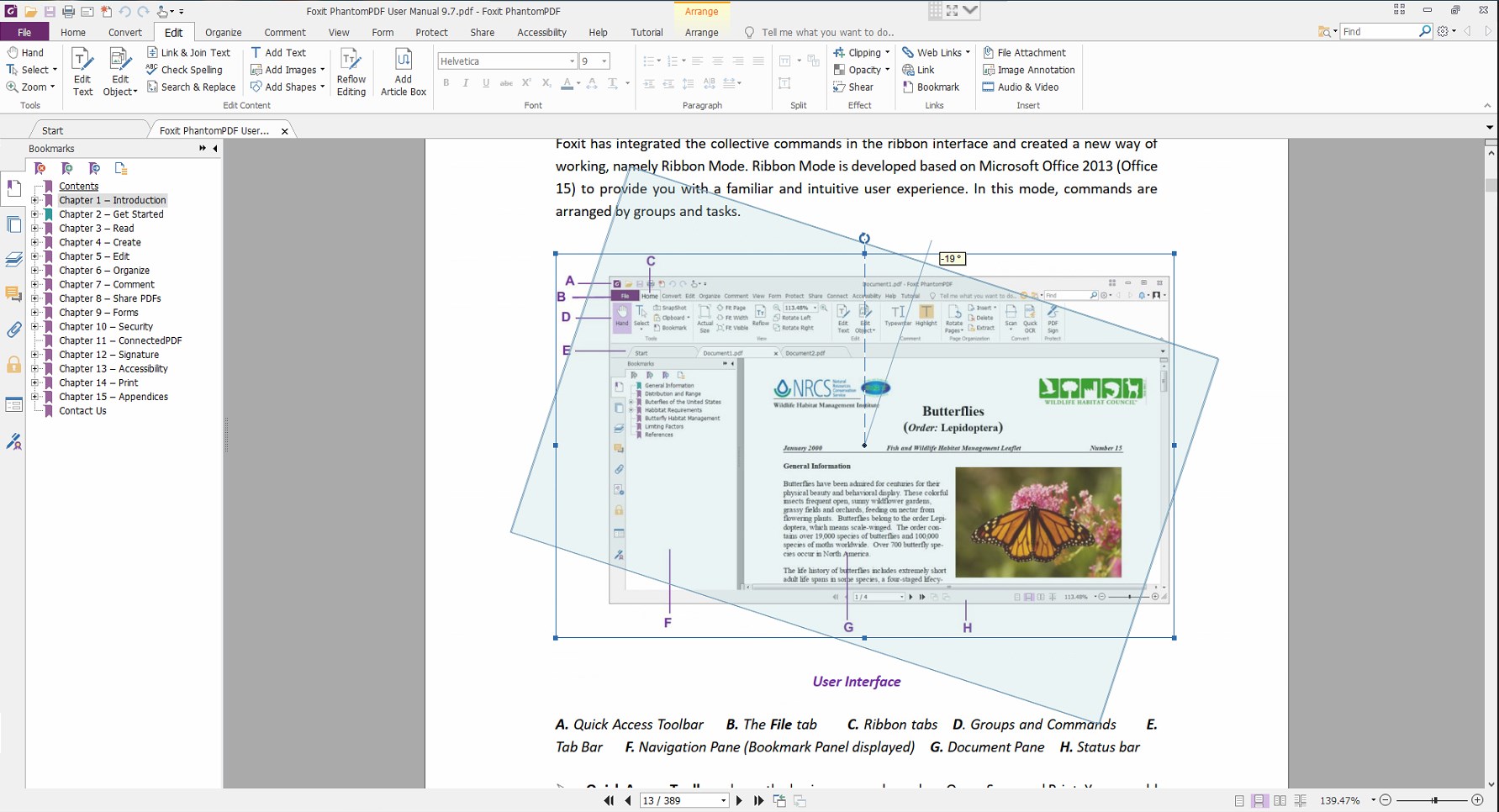Switch to the Start document tab
Viewport: 1499px width, 812px height.
53,130
